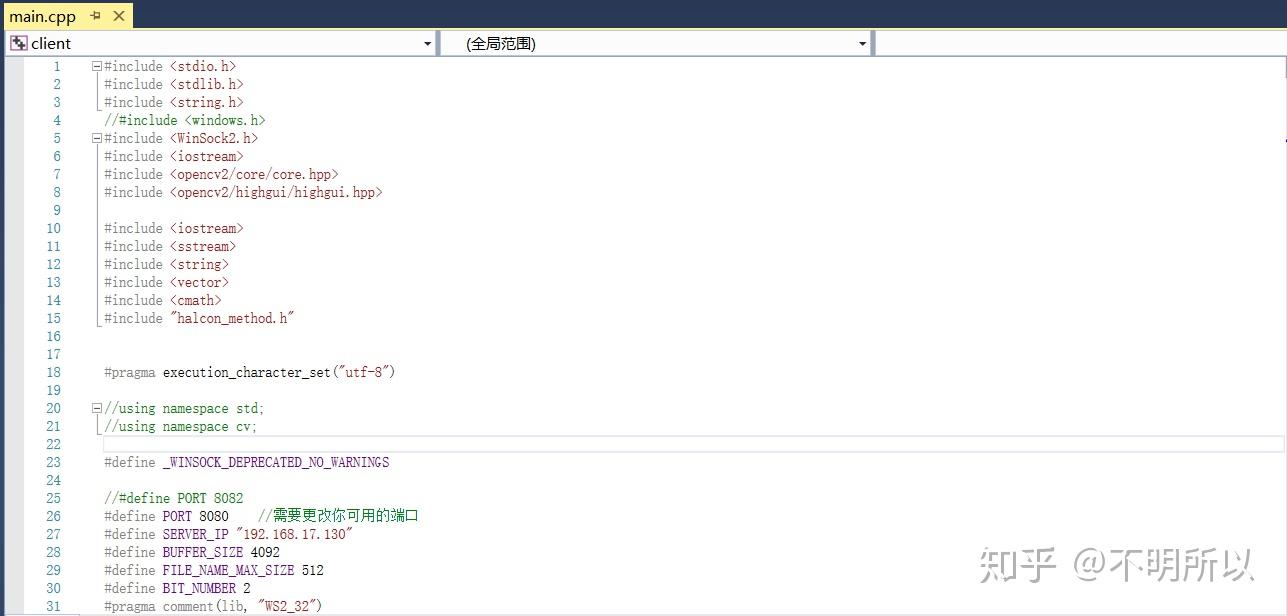Screen dimensions: 1287x616
Task: Click the main.cpp tab label
Action: (x=42, y=16)
